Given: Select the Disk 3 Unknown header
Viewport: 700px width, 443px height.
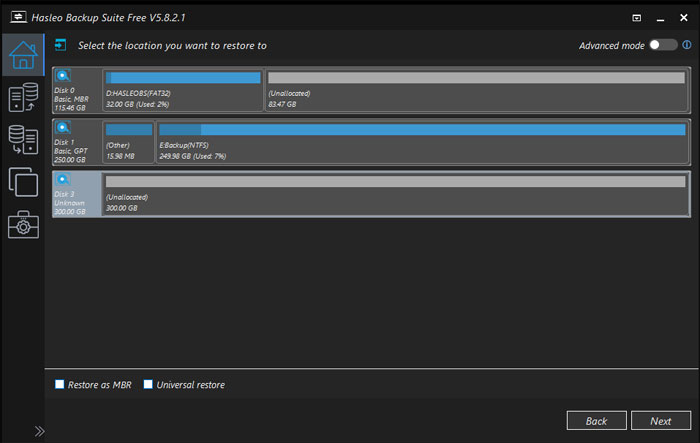Looking at the screenshot, I should 77,194.
